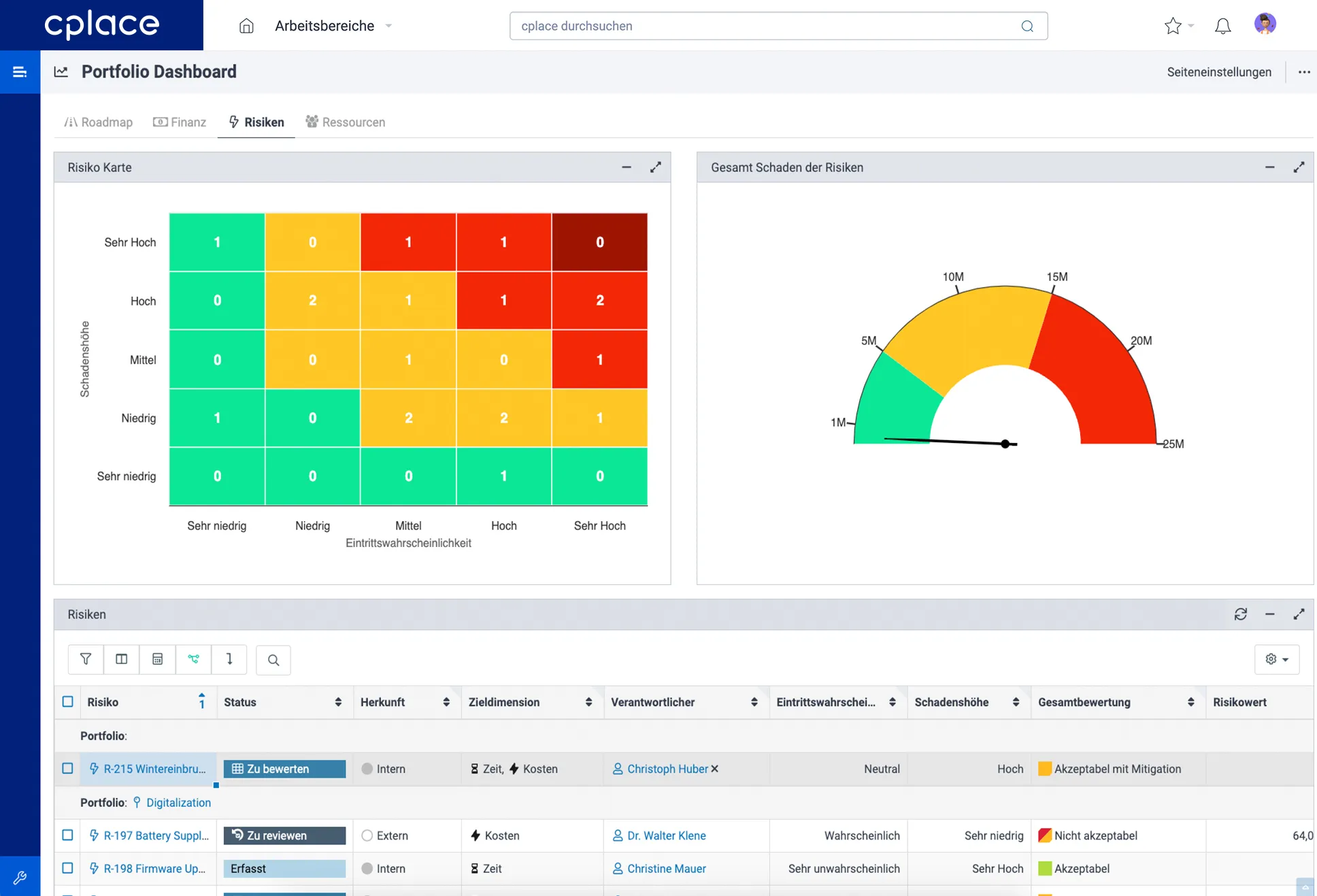Click the table search magnifier icon

click(273, 660)
